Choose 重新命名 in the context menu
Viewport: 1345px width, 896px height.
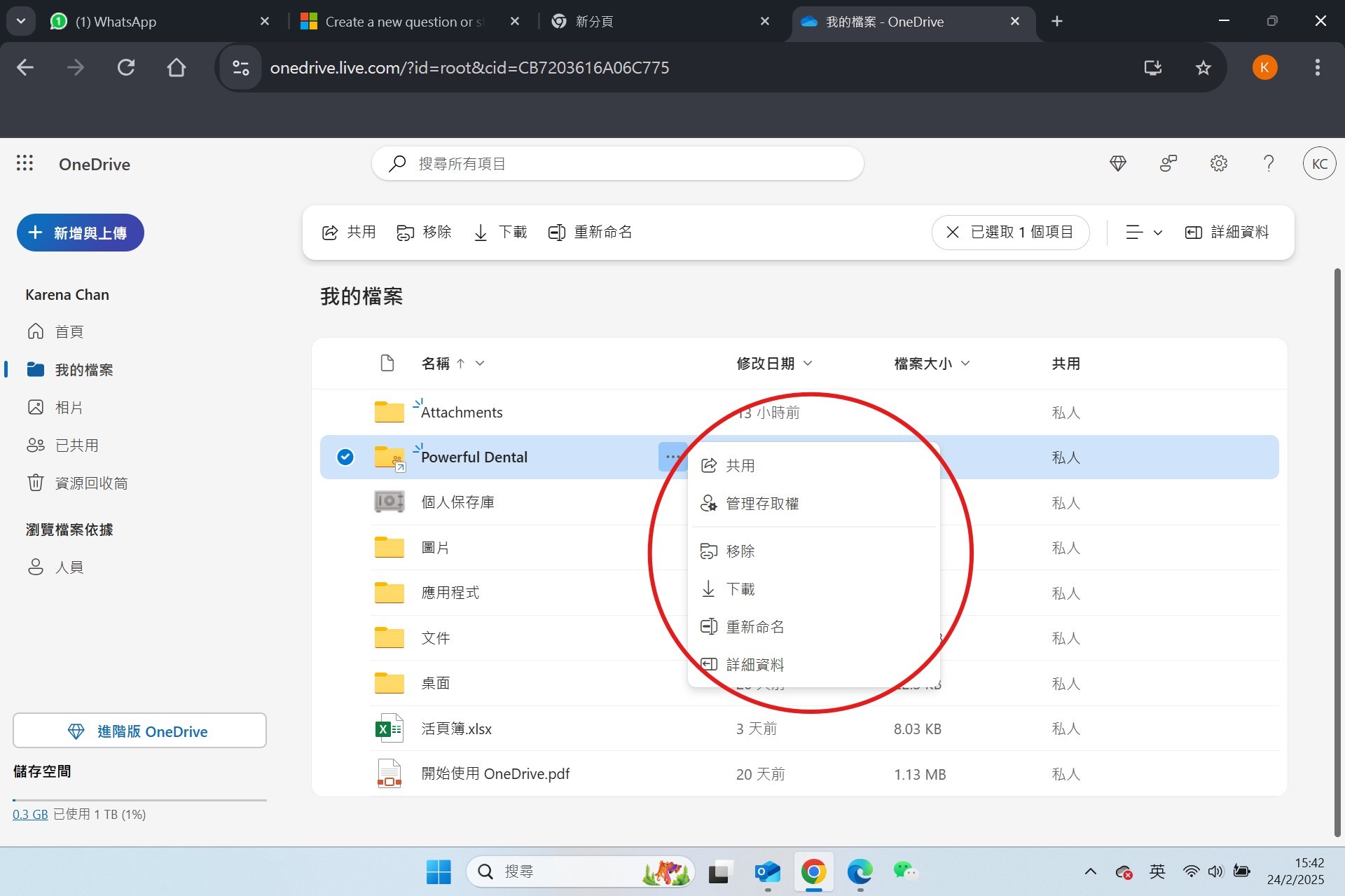point(754,626)
